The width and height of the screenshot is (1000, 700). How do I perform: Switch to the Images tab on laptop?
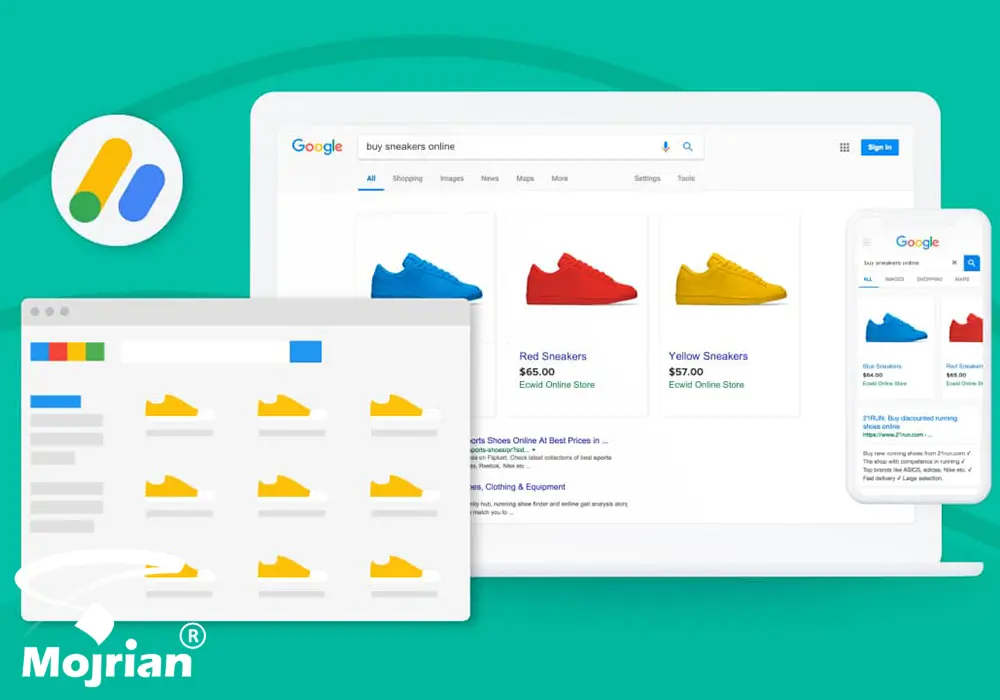[452, 179]
